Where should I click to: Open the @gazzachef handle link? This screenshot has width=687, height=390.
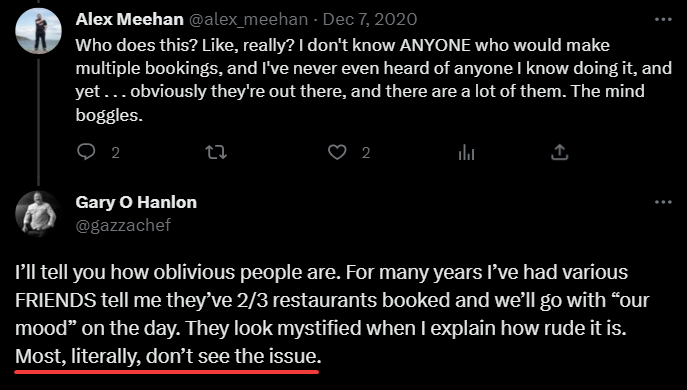123,225
